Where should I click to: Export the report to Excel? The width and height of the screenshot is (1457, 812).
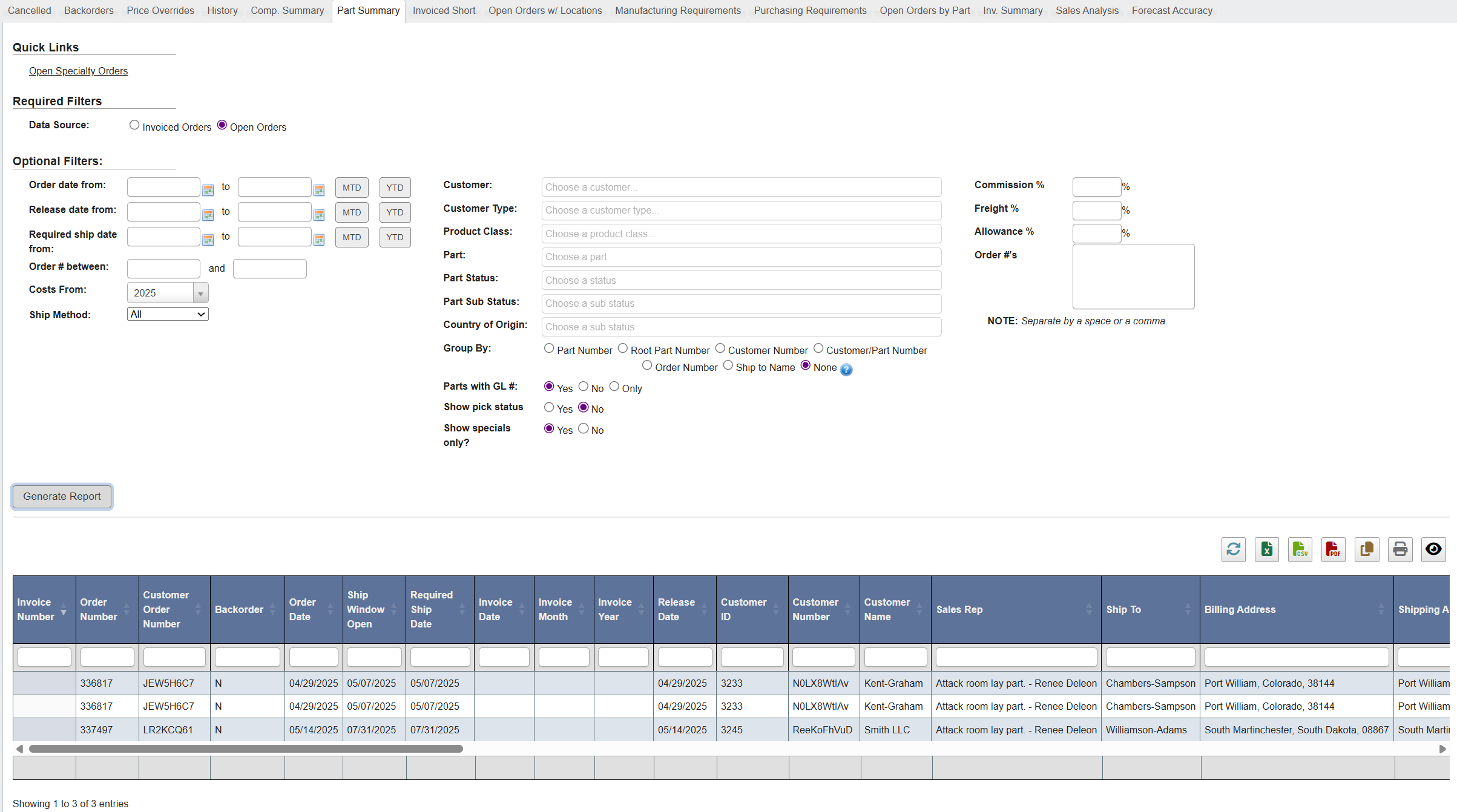coord(1266,549)
